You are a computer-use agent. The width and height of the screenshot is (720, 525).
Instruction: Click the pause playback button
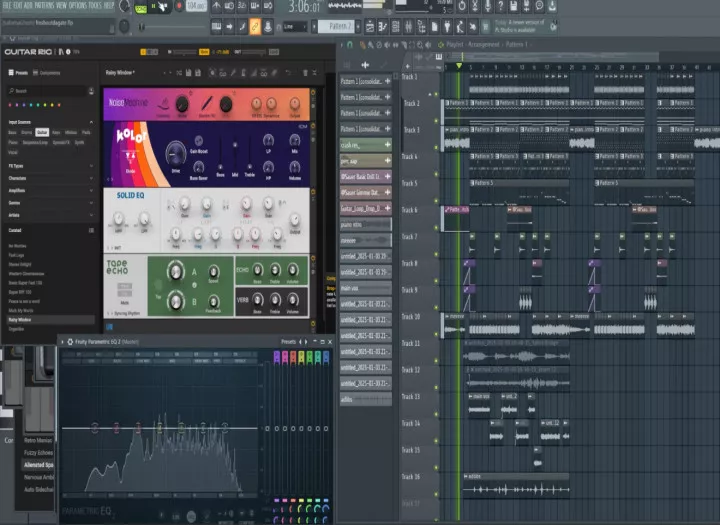point(153,6)
